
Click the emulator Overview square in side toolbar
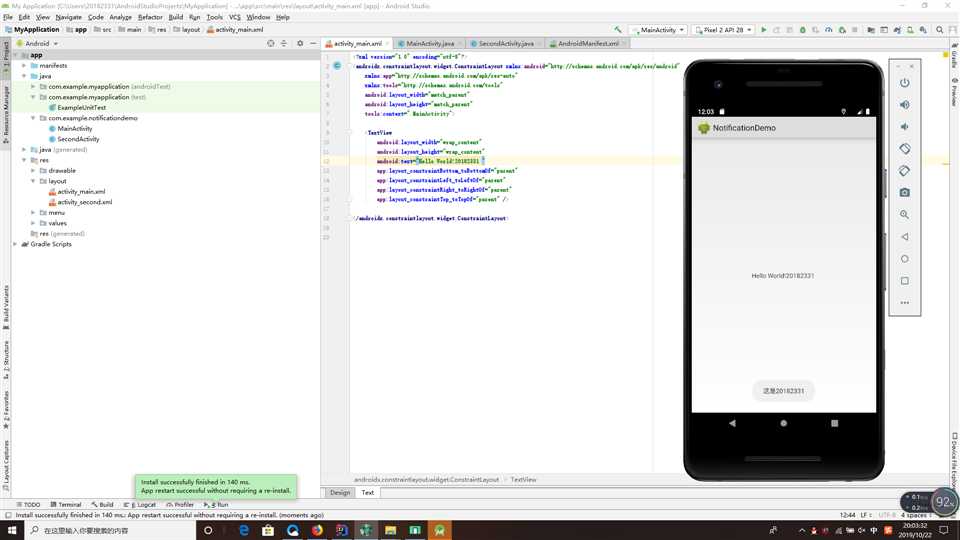pyautogui.click(x=904, y=281)
